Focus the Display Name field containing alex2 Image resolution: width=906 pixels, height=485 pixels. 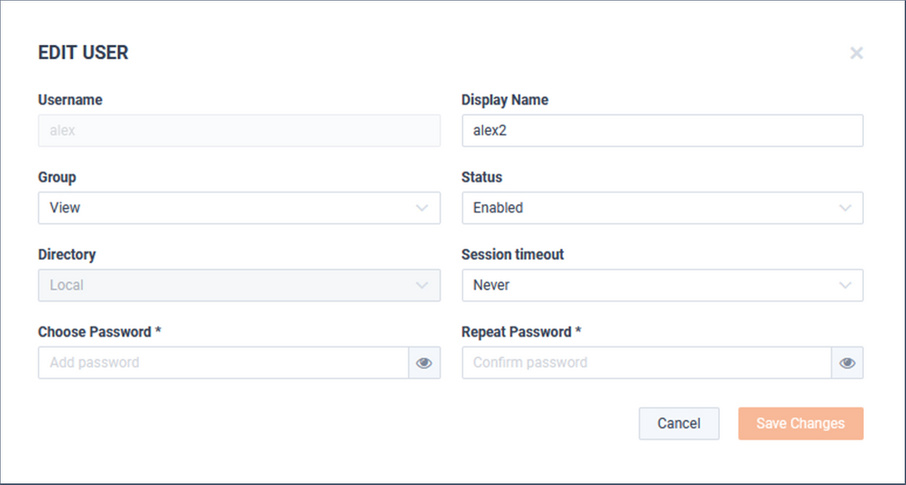pyautogui.click(x=662, y=131)
